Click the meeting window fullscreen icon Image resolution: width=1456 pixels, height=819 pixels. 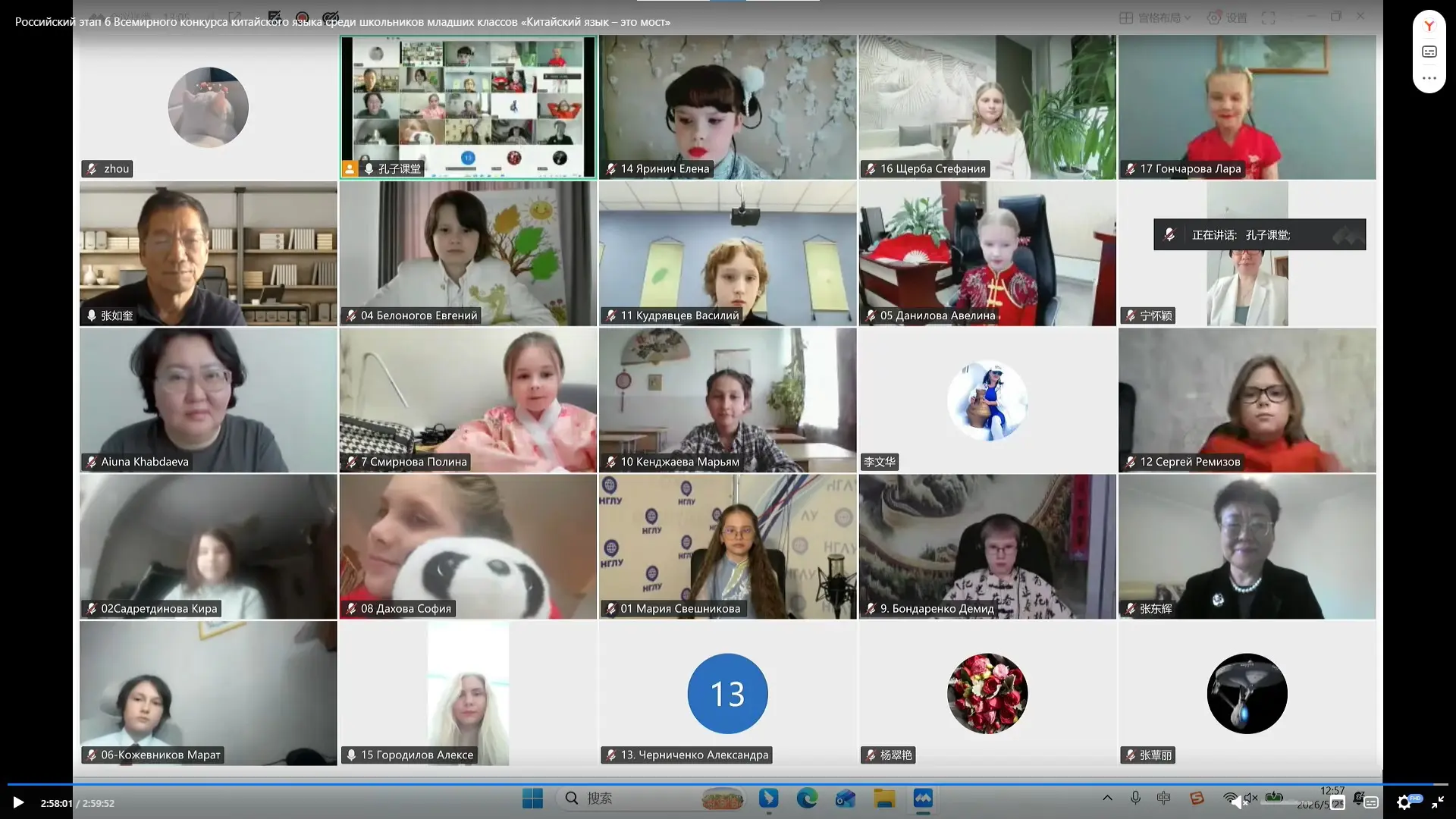tap(1268, 17)
